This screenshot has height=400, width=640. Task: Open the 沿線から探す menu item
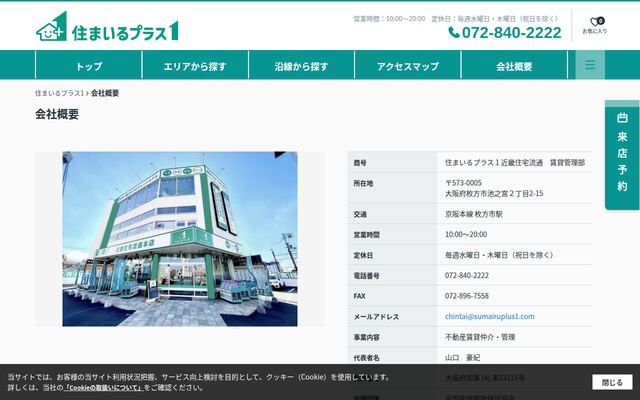click(301, 66)
